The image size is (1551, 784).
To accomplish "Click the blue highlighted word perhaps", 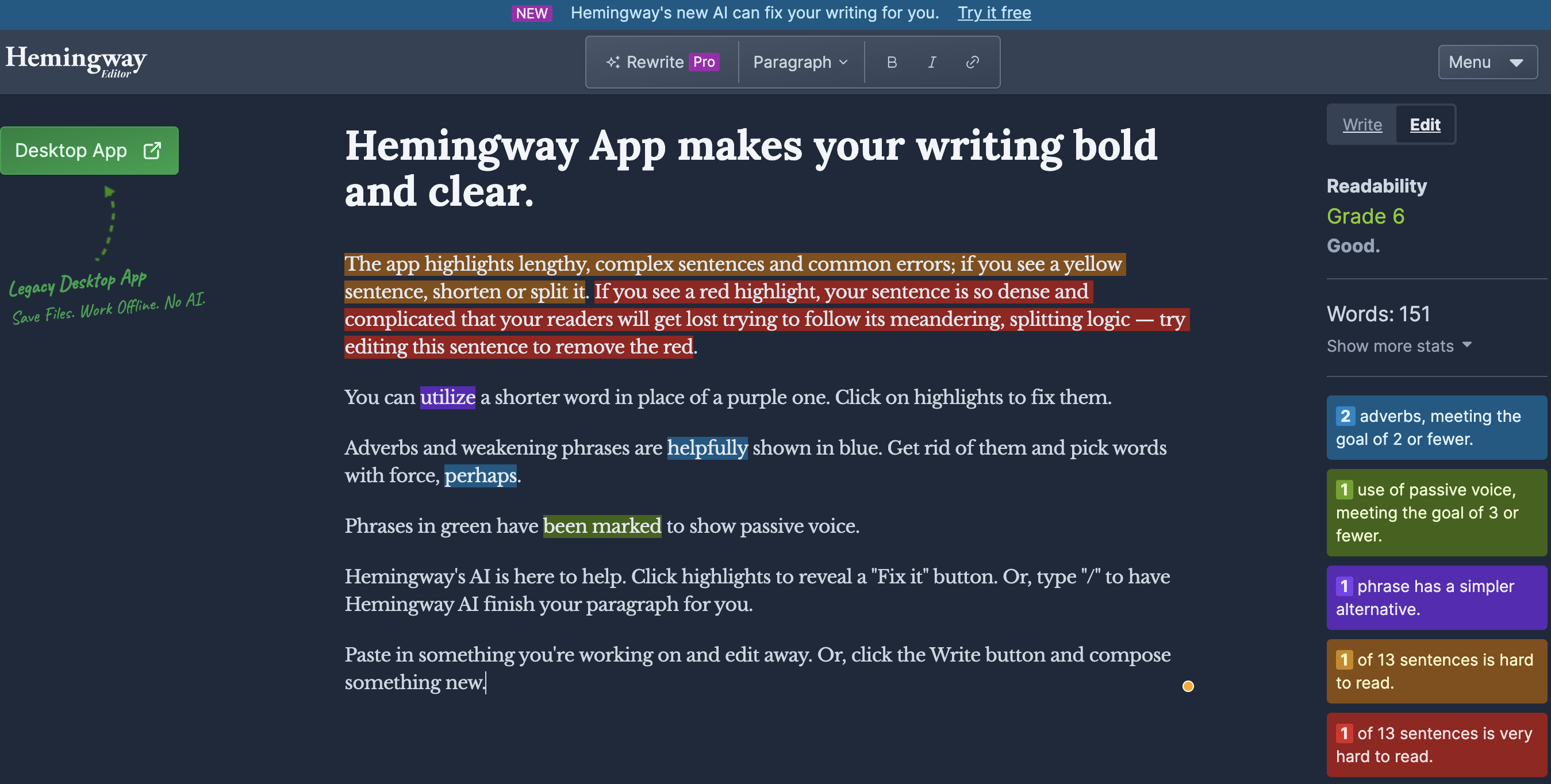I will pyautogui.click(x=481, y=476).
